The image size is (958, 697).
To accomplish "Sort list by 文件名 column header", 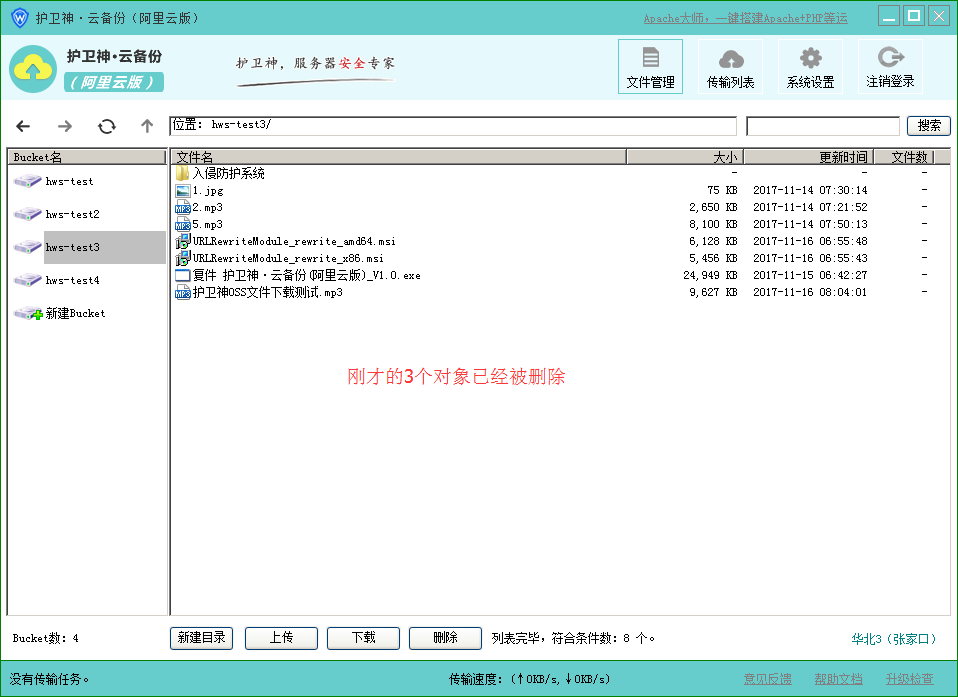I will click(398, 157).
